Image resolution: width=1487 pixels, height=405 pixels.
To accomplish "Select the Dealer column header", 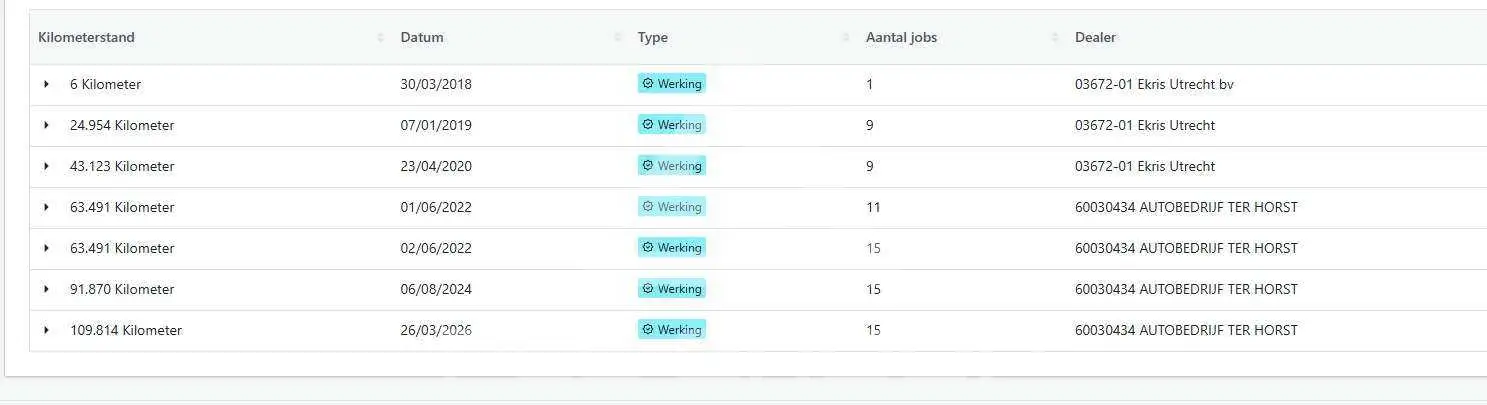I will click(1095, 37).
